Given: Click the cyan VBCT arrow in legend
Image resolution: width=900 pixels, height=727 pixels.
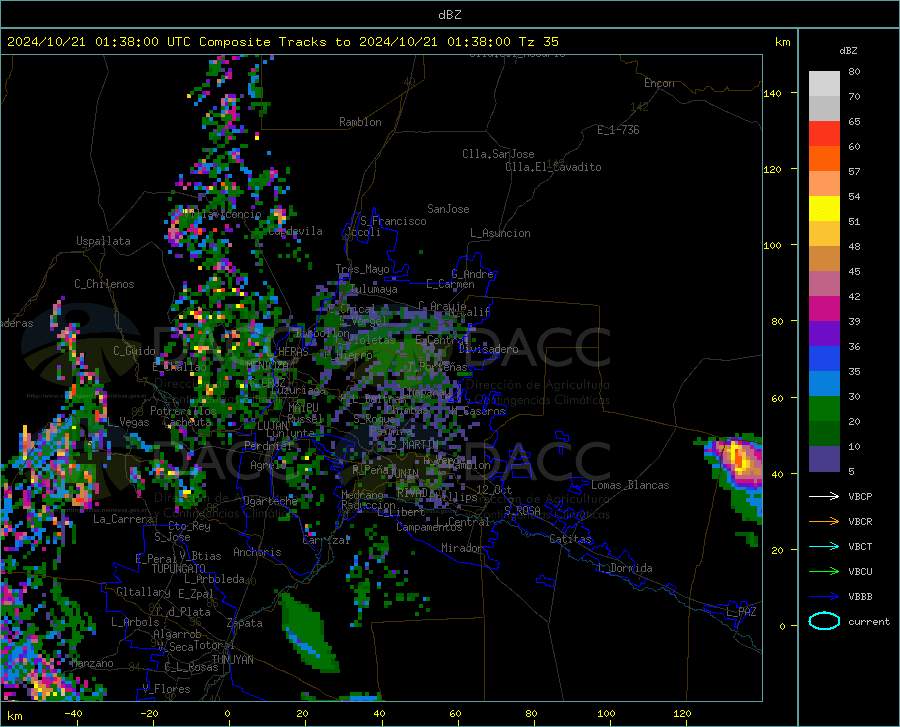Looking at the screenshot, I should pos(824,546).
